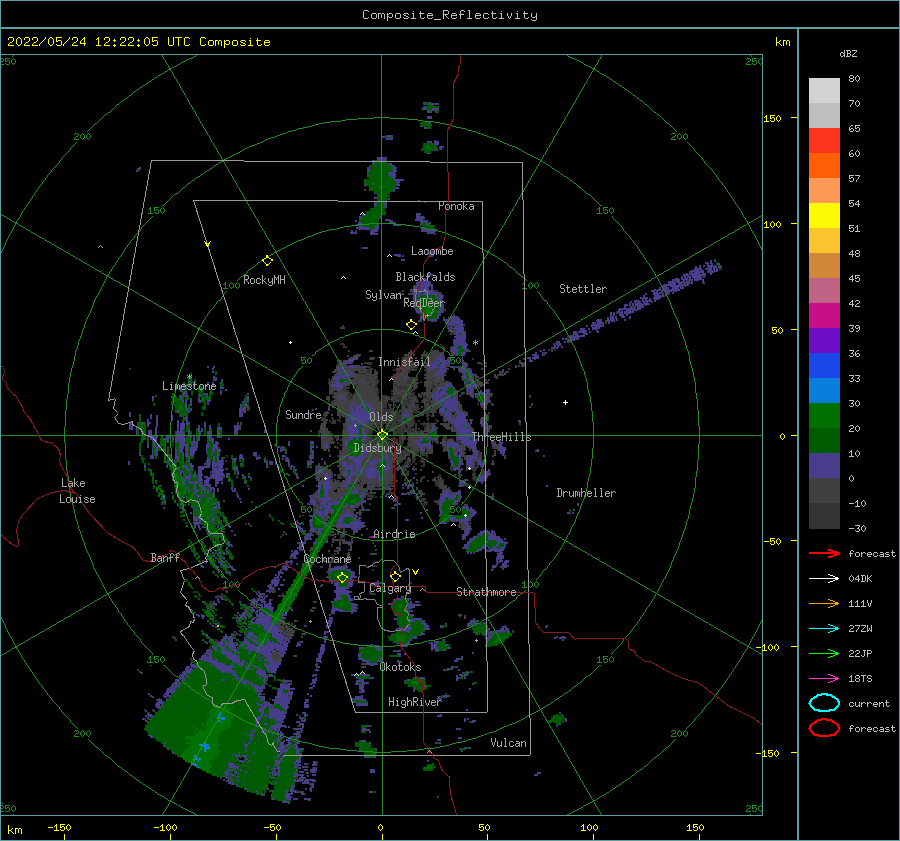Click the Stettler city label

(583, 289)
